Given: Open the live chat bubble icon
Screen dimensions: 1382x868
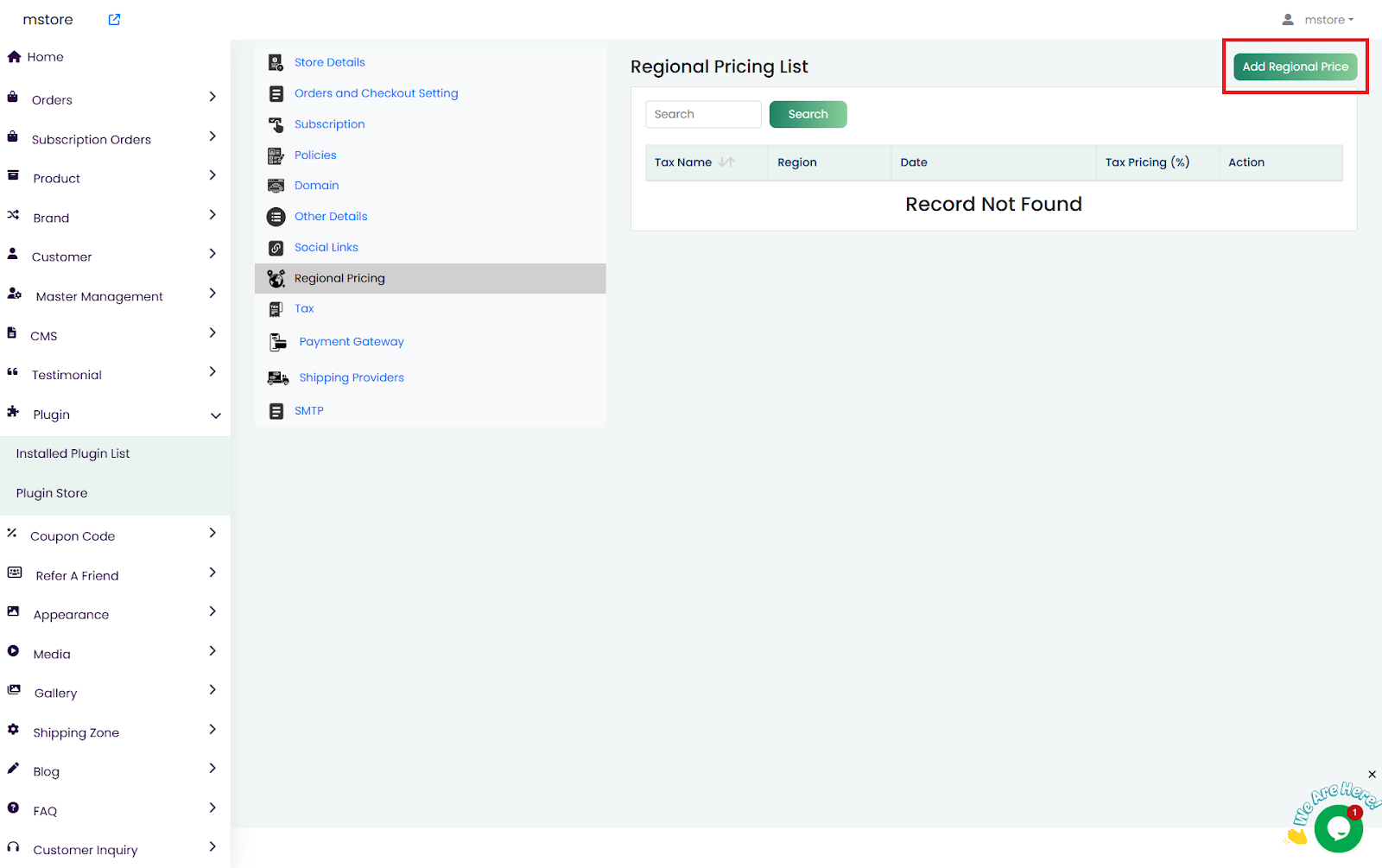Looking at the screenshot, I should pyautogui.click(x=1337, y=829).
